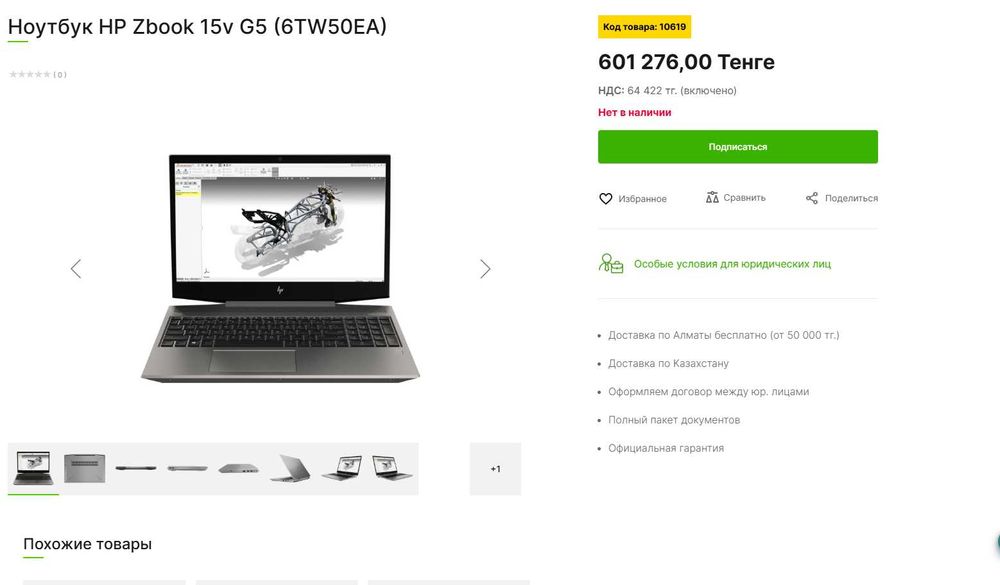The height and width of the screenshot is (585, 1000).
Task: Click the legal entities briefcase icon
Action: 610,263
